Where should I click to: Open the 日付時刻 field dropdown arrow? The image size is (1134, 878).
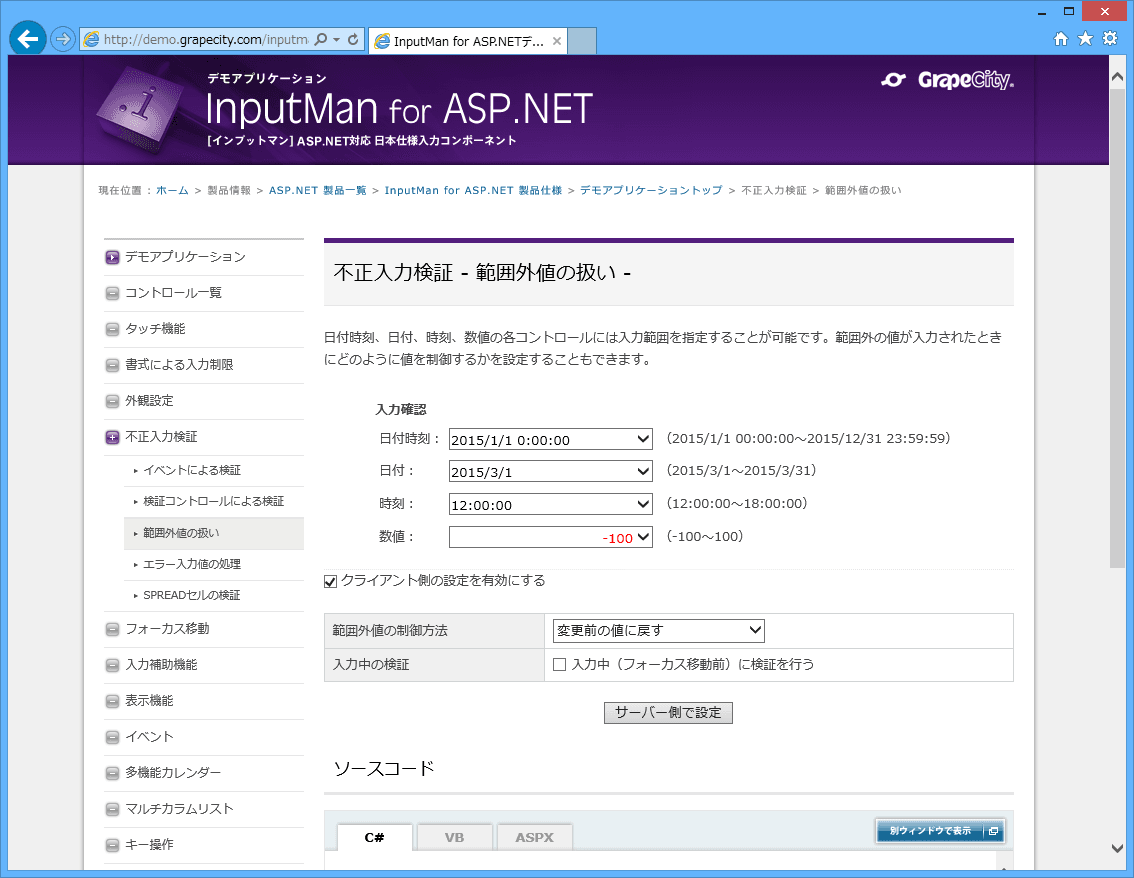(x=643, y=439)
